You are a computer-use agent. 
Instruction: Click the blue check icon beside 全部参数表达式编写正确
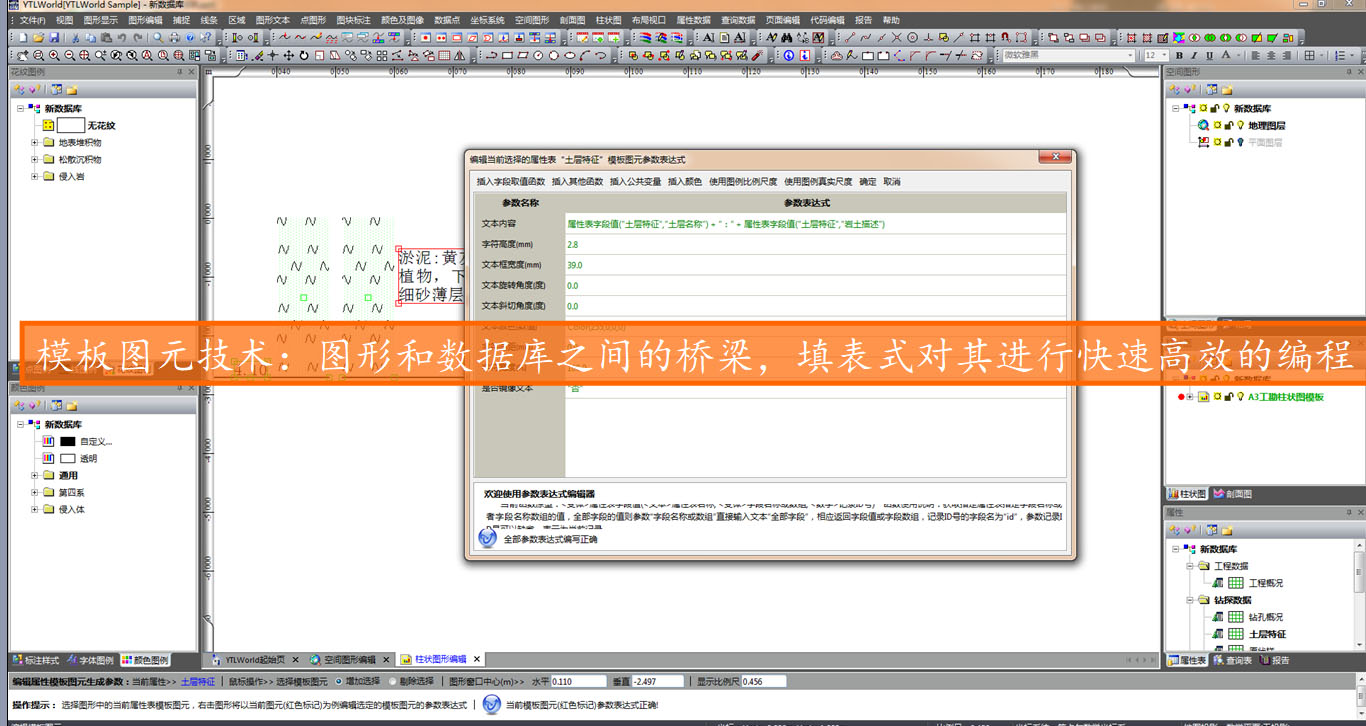pos(488,538)
